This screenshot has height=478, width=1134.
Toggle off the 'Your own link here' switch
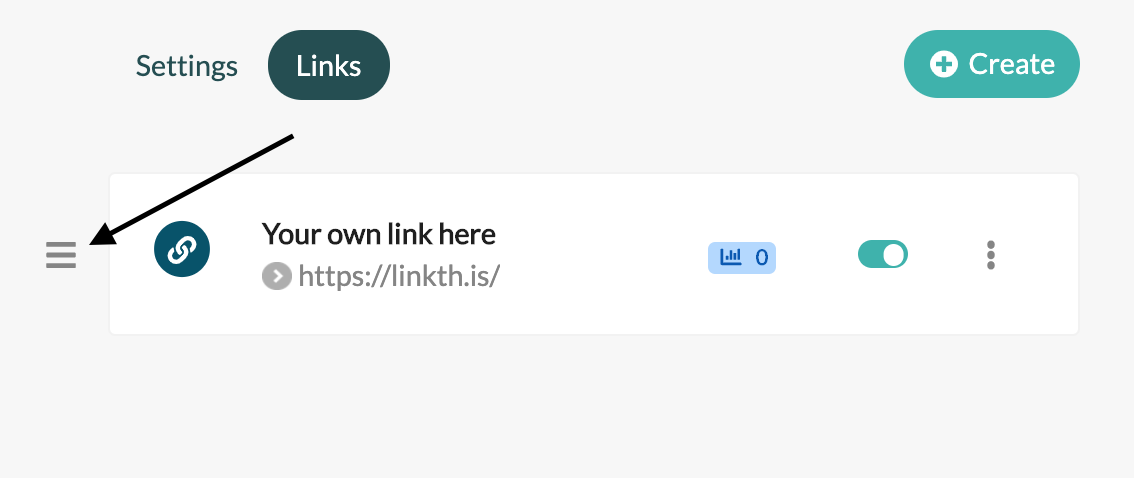(x=882, y=255)
